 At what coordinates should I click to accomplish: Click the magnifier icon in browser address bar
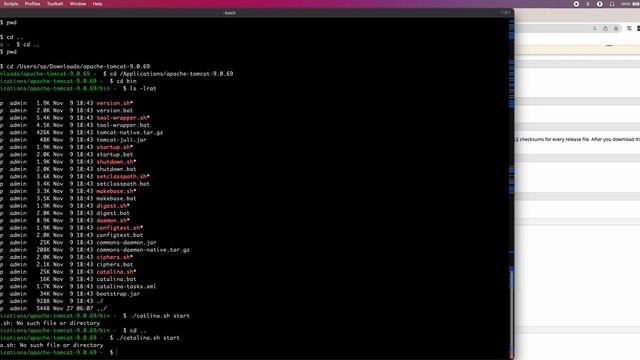click(x=595, y=28)
